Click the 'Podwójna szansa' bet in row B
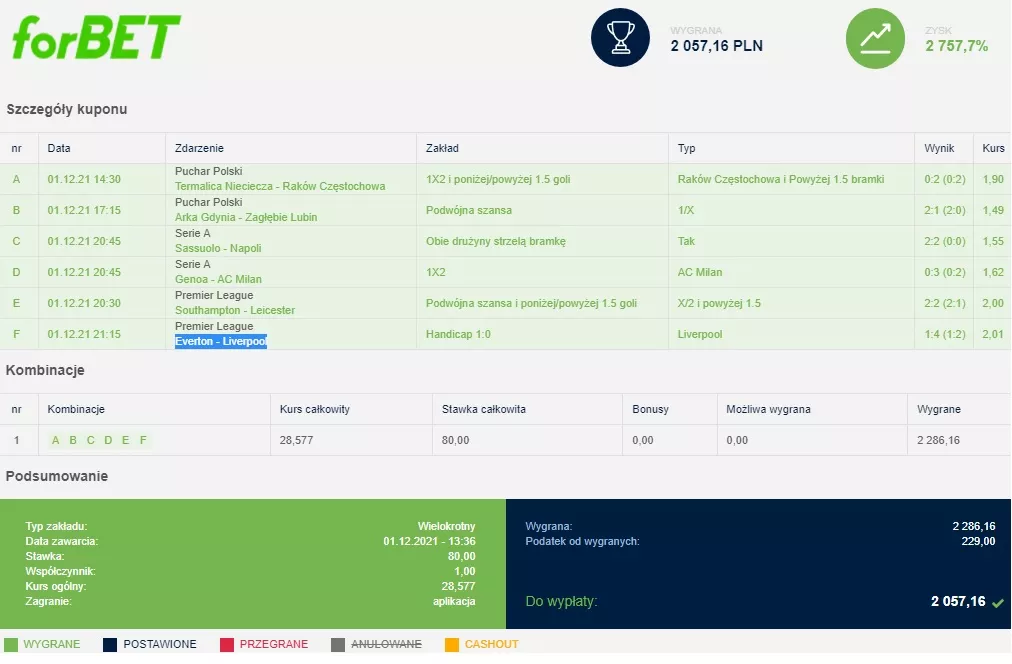The height and width of the screenshot is (664, 1012). 469,210
